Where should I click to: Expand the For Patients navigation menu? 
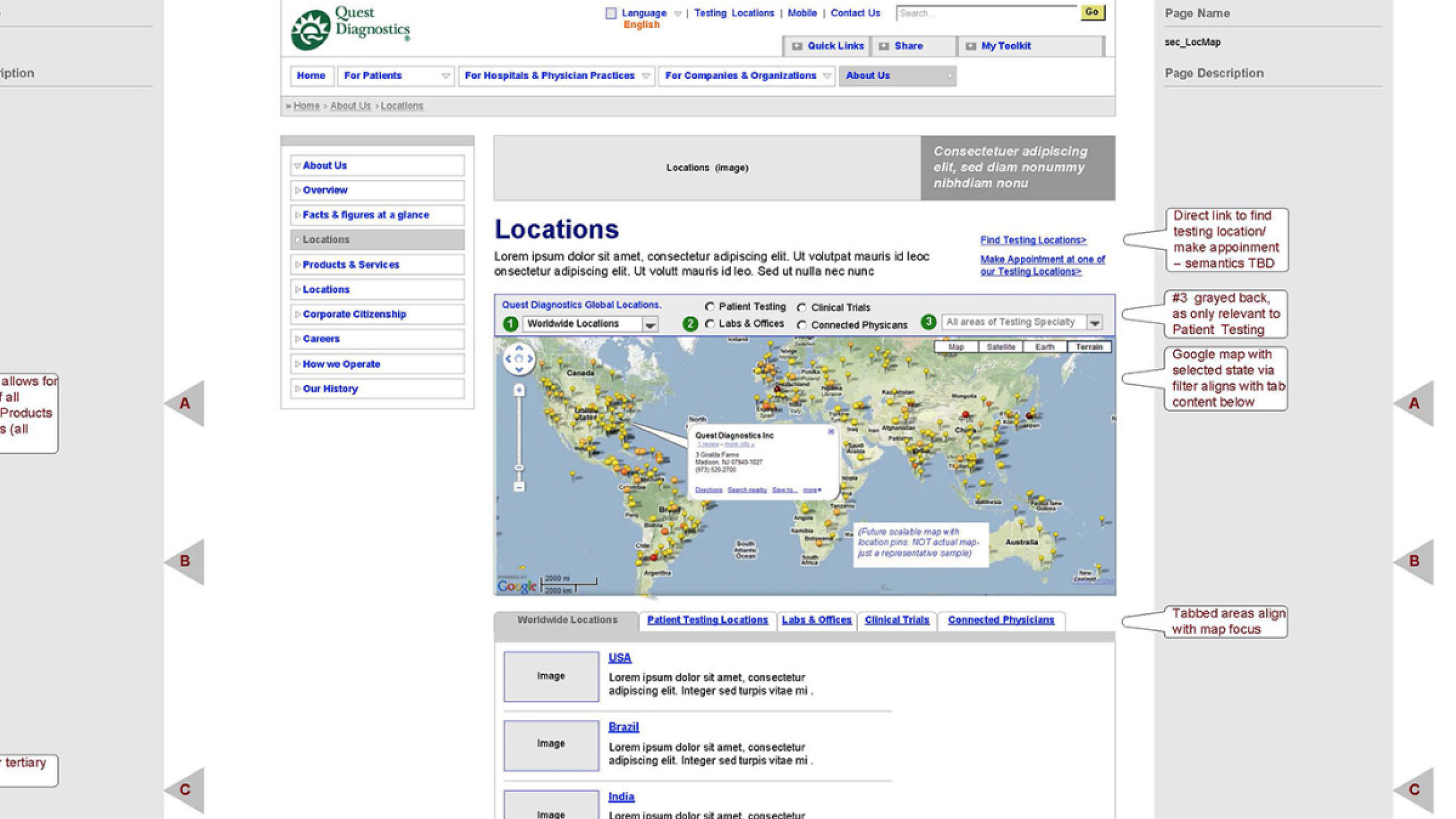point(445,76)
